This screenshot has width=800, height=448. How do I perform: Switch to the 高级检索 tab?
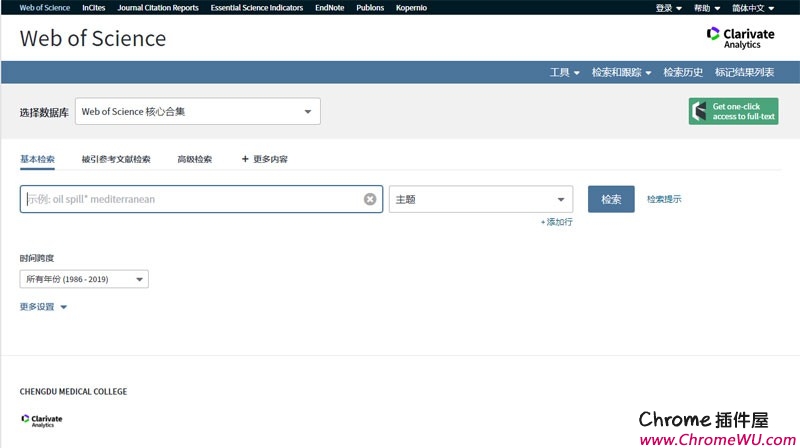click(195, 159)
